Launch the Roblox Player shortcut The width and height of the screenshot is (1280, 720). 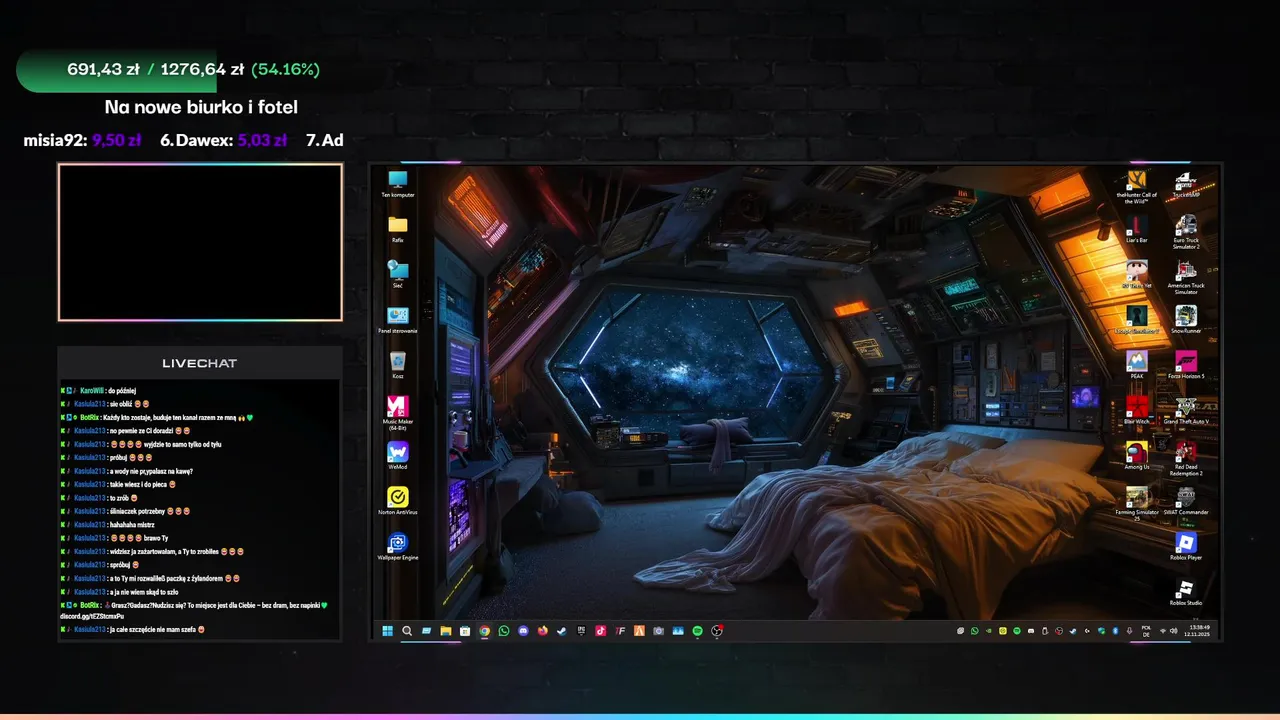(1186, 546)
